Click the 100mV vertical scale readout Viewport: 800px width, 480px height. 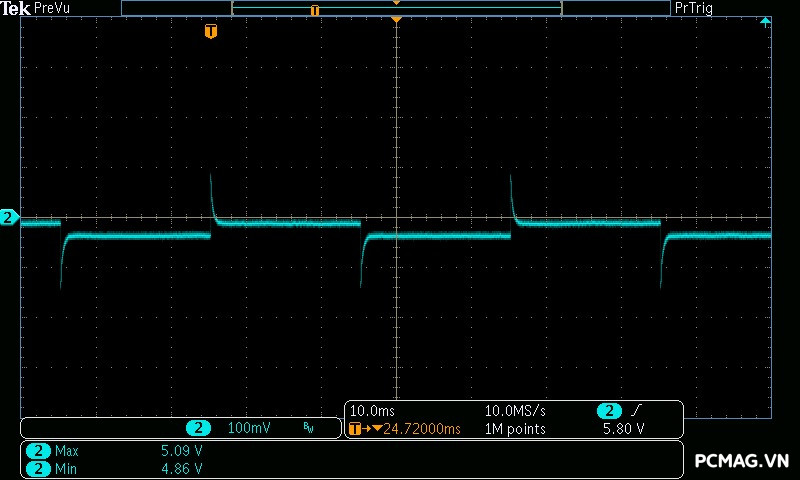[248, 428]
